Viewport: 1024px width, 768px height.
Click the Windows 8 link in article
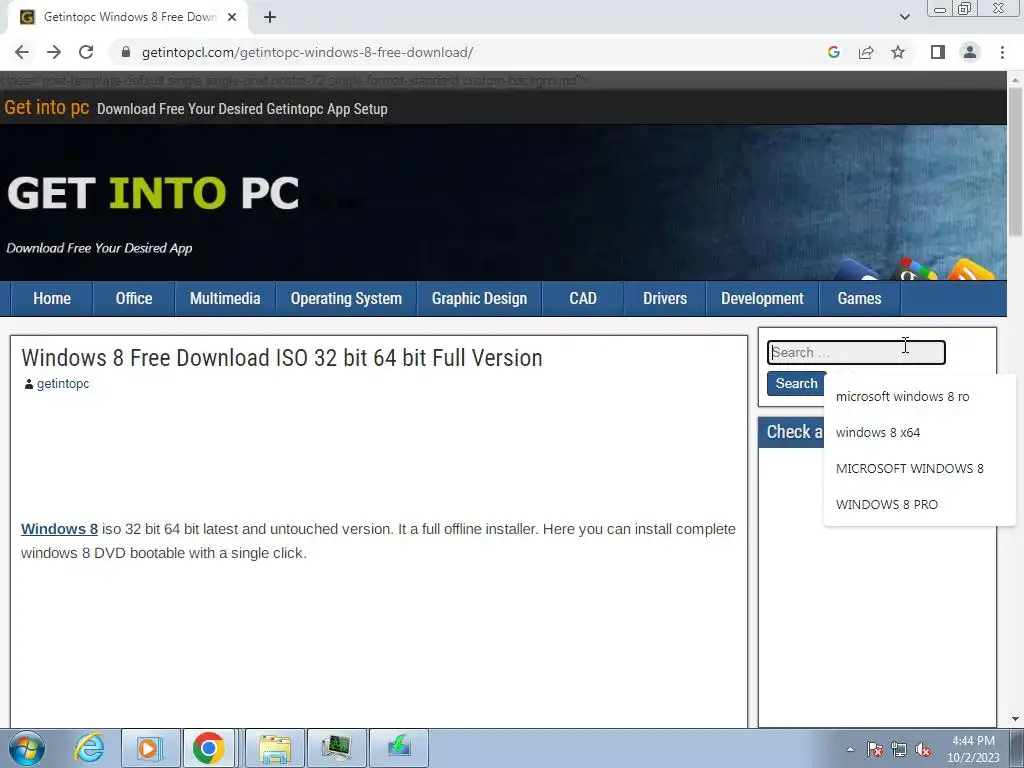point(59,529)
